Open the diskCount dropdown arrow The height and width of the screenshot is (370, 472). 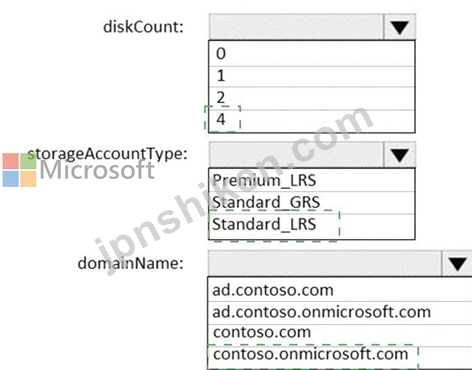[399, 27]
